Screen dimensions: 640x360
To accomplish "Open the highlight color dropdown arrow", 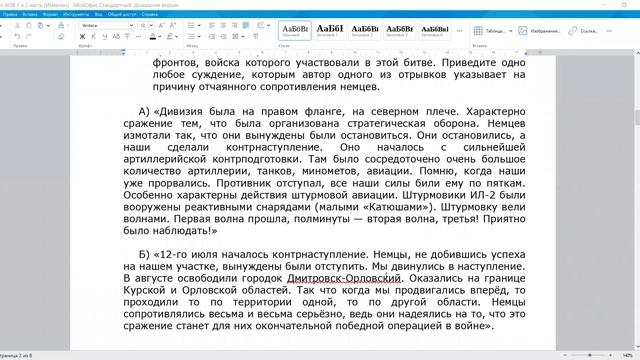I will [177, 36].
